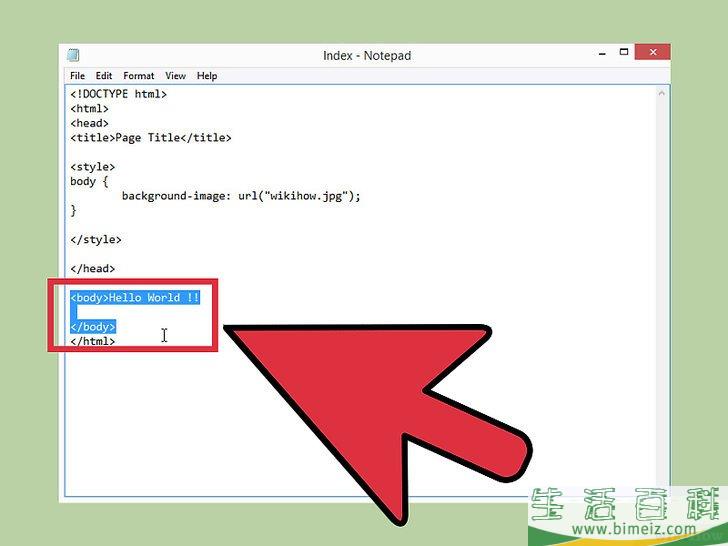Viewport: 728px width, 546px height.
Task: Open the Format menu
Action: pyautogui.click(x=138, y=76)
